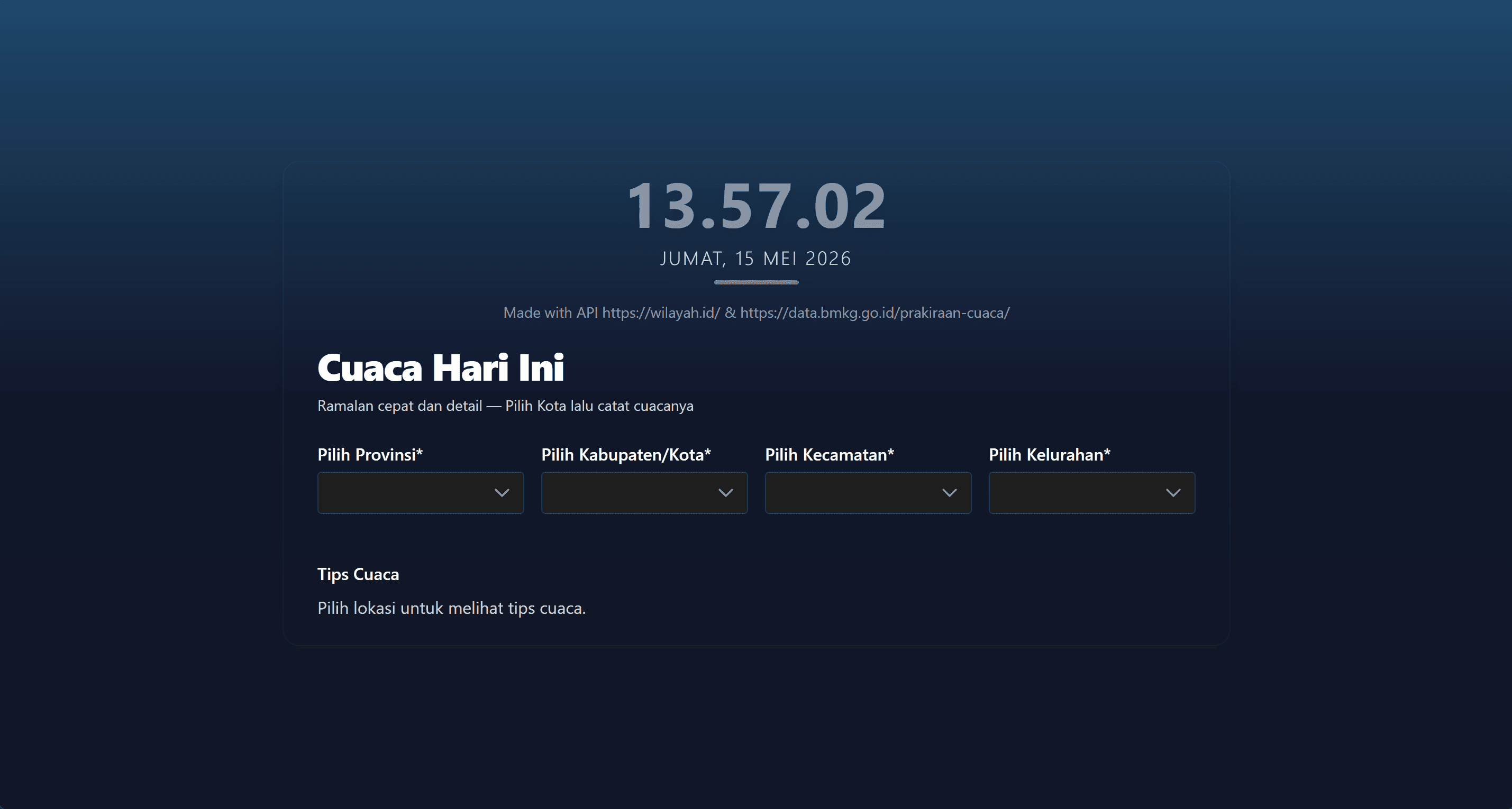Click the Made with API credits text

click(756, 312)
